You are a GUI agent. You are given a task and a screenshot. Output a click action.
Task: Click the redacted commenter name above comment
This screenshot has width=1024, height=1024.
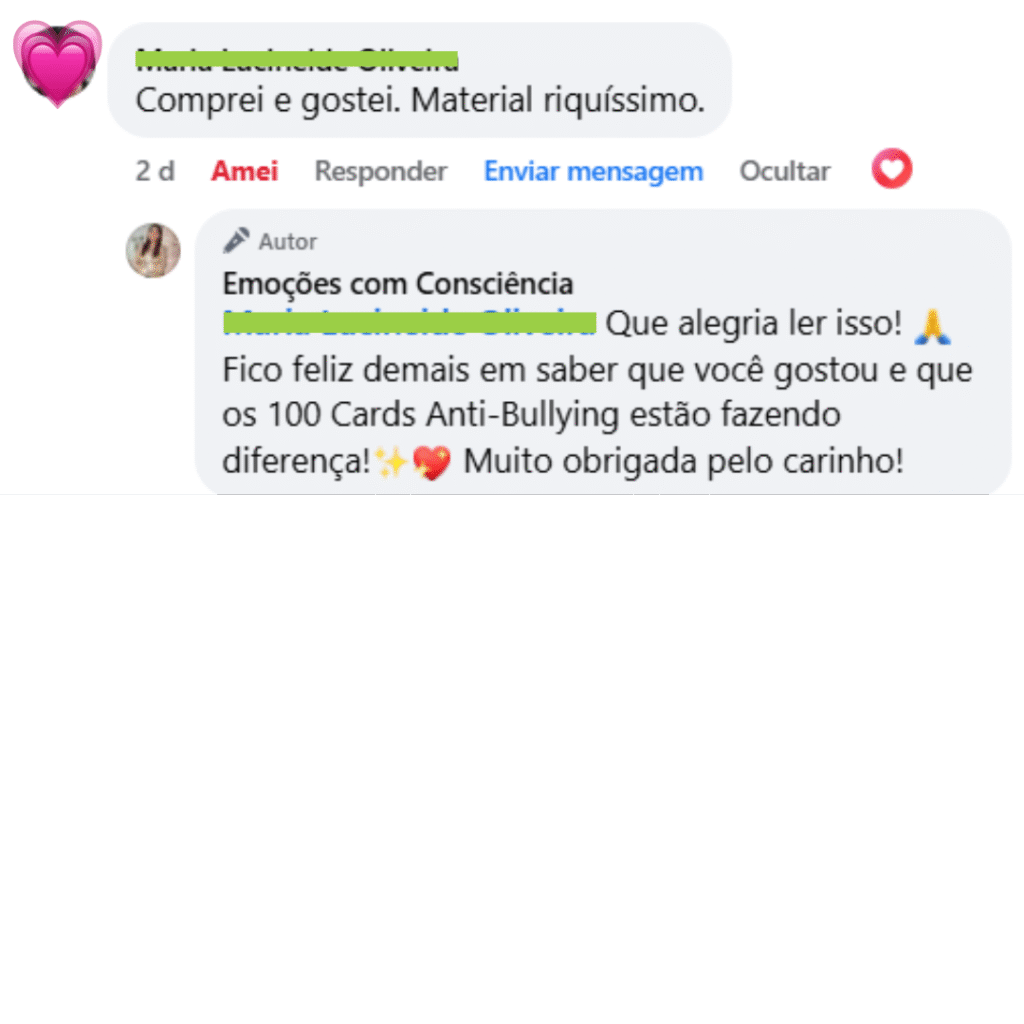tap(296, 59)
